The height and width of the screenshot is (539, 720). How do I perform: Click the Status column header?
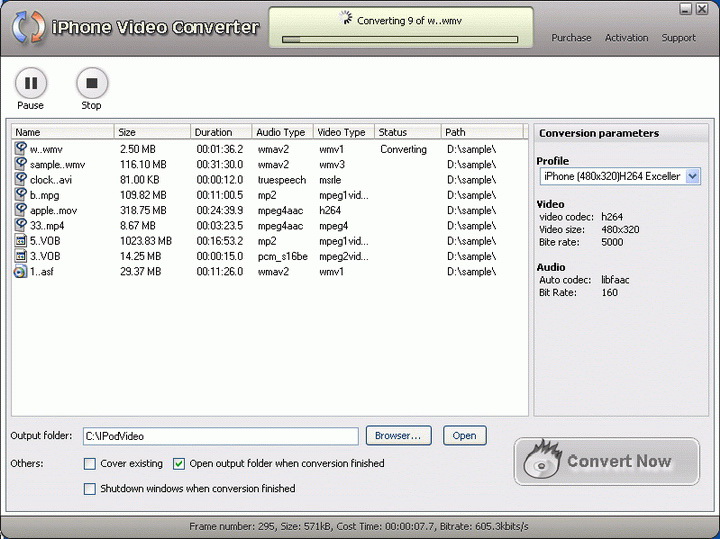[408, 132]
